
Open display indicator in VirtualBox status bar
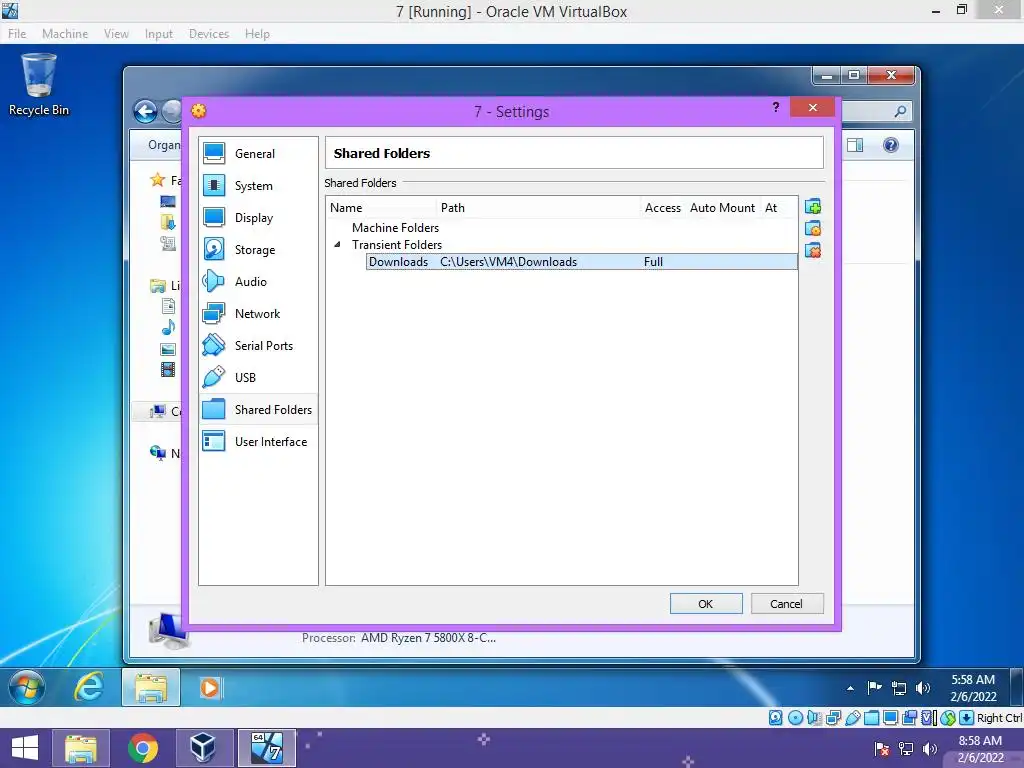[x=890, y=718]
